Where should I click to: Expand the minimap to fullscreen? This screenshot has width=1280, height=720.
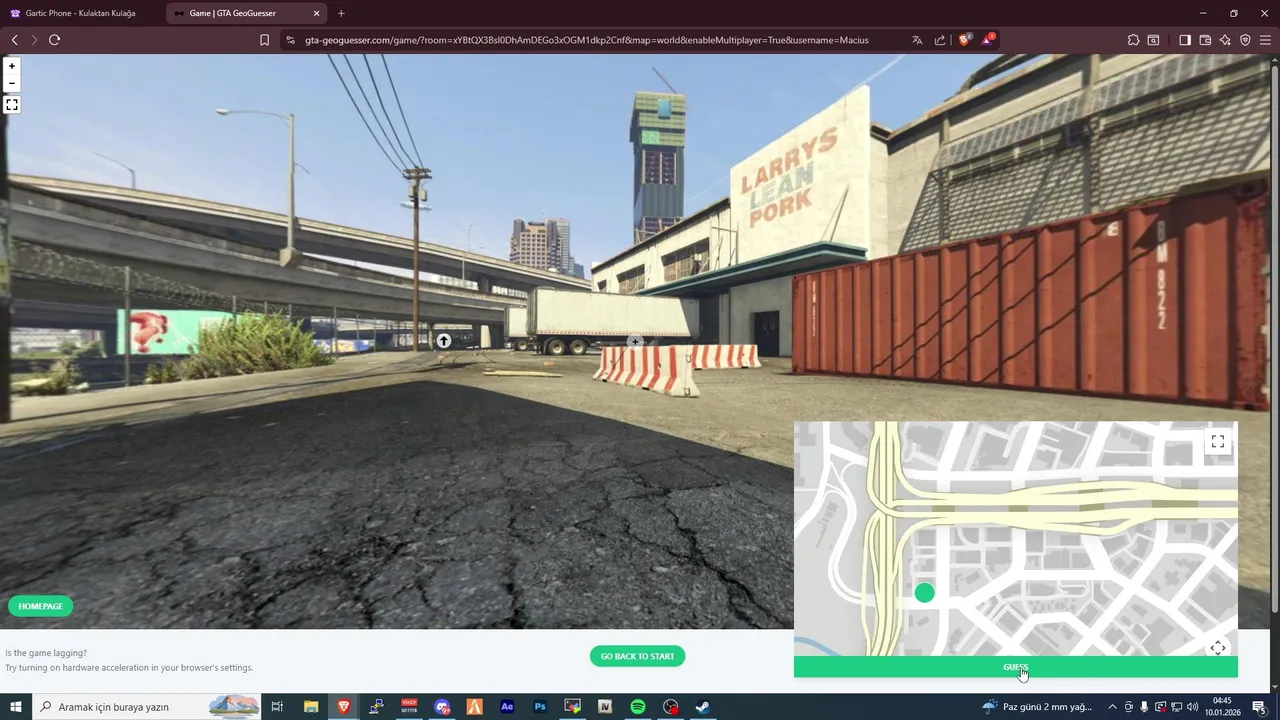(x=1217, y=441)
